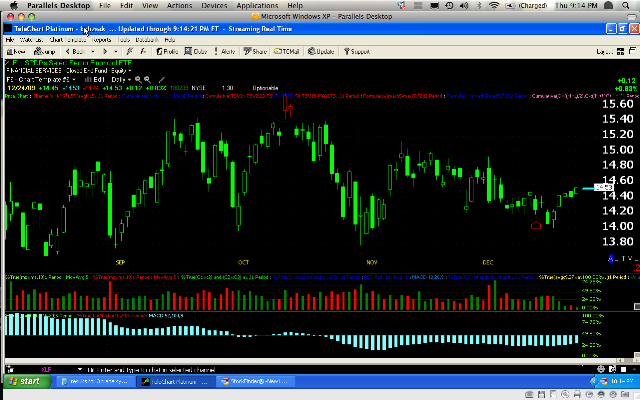This screenshot has height=400, width=640.
Task: Click the crosshair icon in bottom bar
Action: (x=601, y=369)
